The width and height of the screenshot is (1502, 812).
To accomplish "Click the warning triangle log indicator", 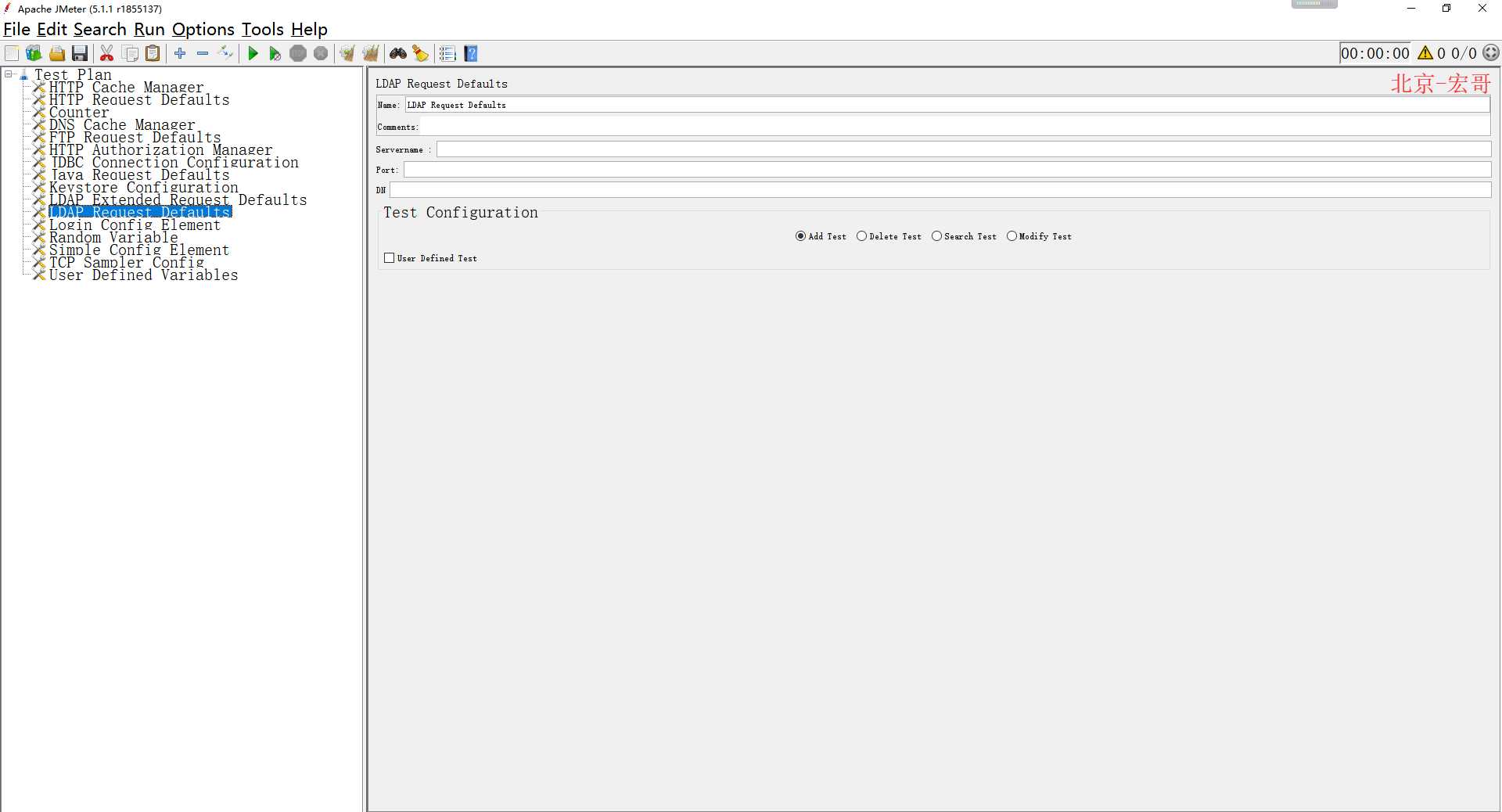I will click(x=1425, y=53).
